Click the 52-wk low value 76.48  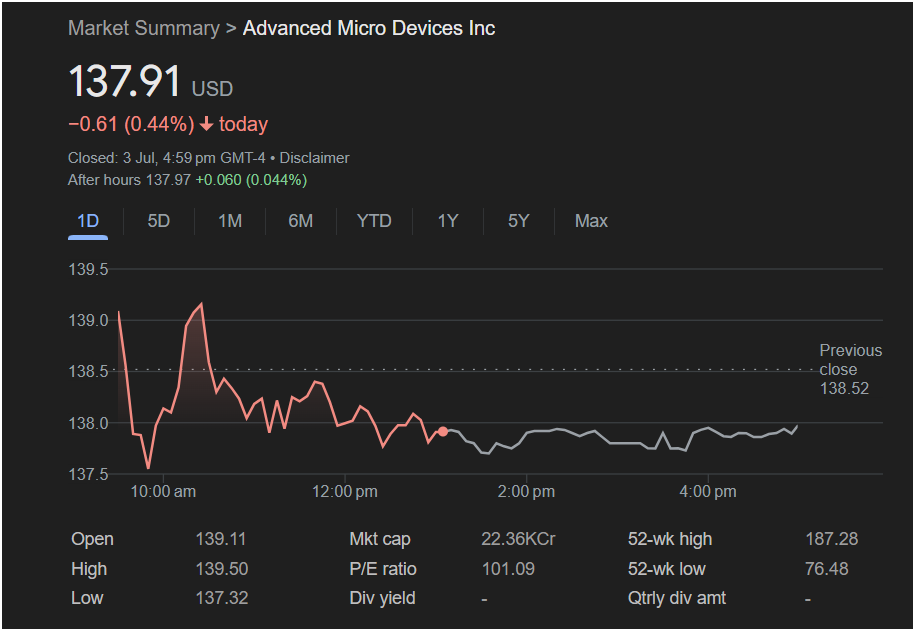(x=826, y=569)
